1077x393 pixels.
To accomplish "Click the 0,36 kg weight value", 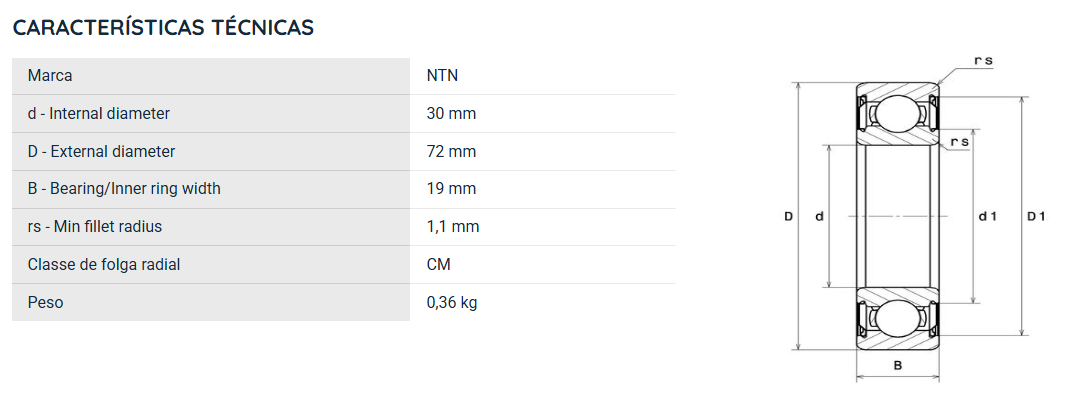I will [x=452, y=302].
